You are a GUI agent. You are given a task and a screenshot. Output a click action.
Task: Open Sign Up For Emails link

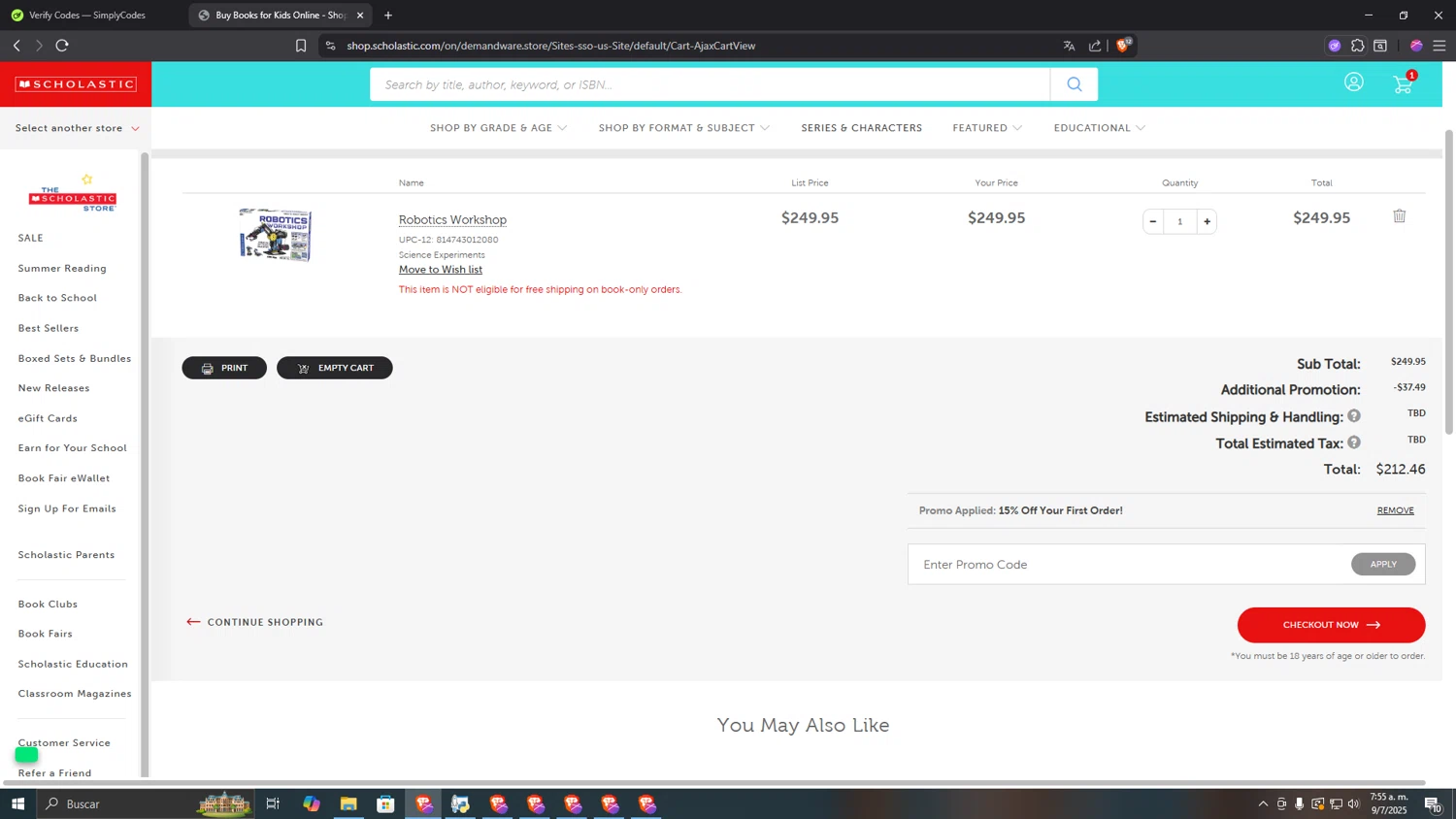pos(67,508)
